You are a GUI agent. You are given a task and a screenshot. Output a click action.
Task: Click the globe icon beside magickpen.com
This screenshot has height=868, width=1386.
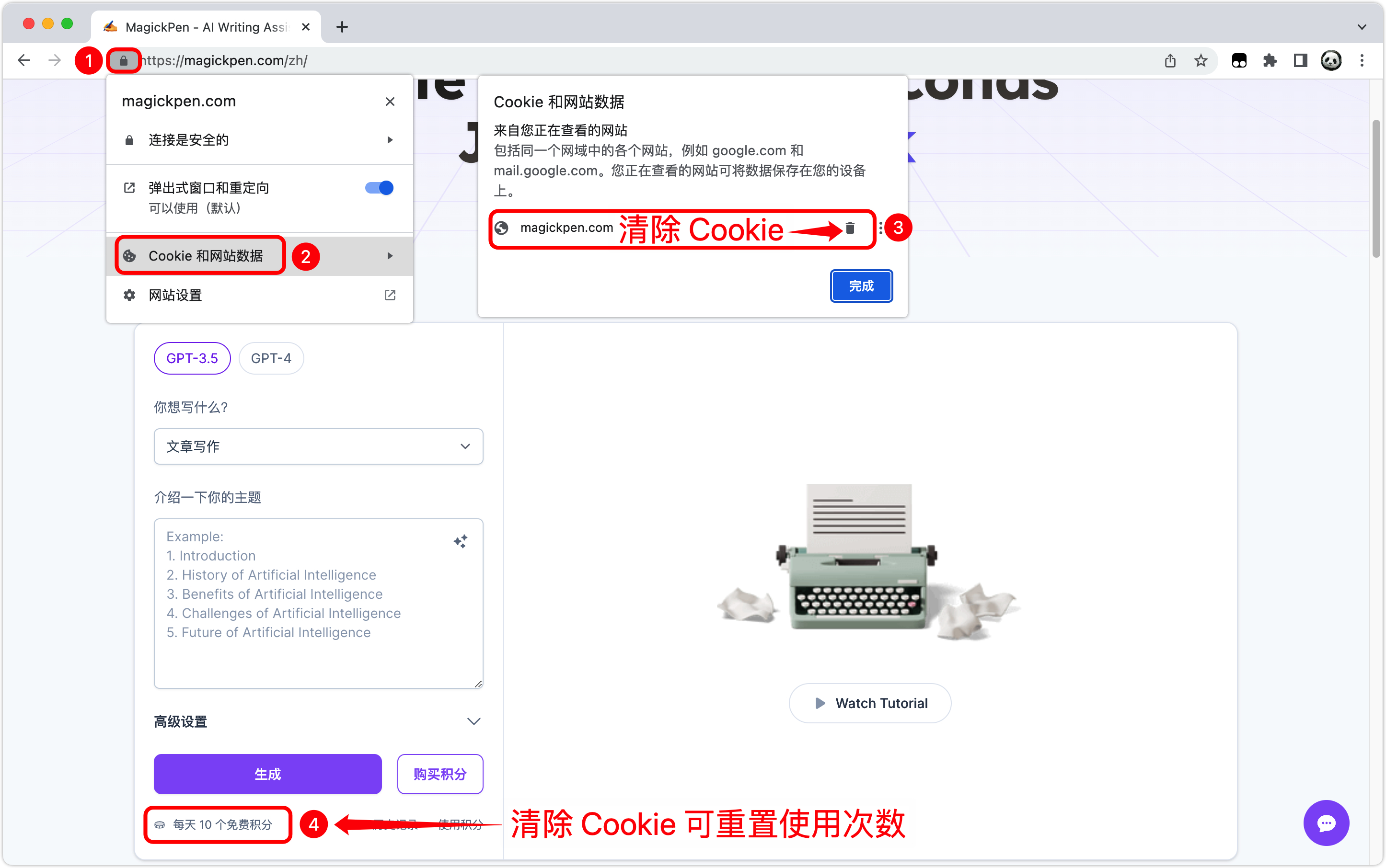click(501, 228)
